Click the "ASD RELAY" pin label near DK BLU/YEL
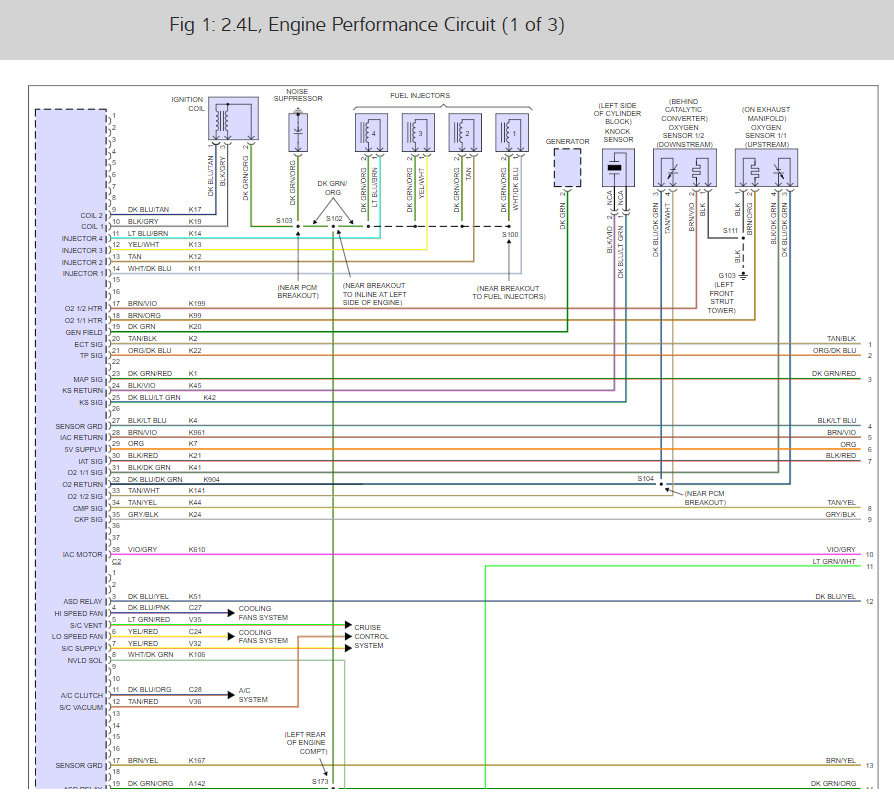The height and width of the screenshot is (800, 894). pos(82,602)
